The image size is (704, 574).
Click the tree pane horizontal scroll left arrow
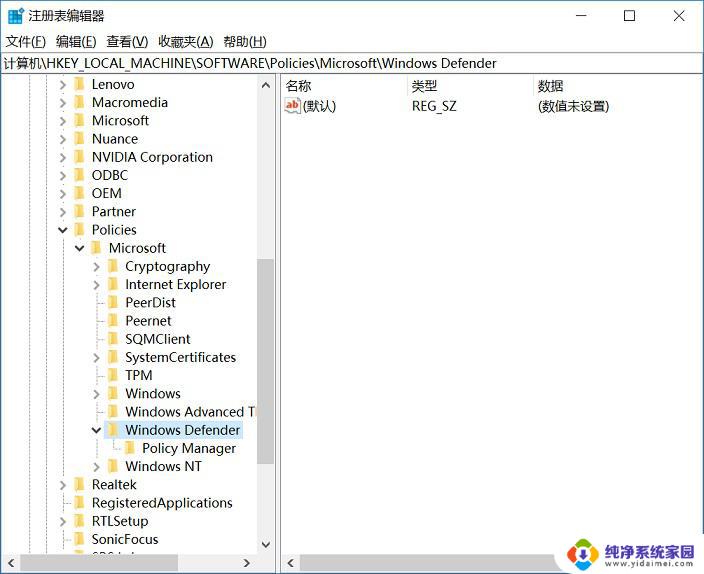11,563
